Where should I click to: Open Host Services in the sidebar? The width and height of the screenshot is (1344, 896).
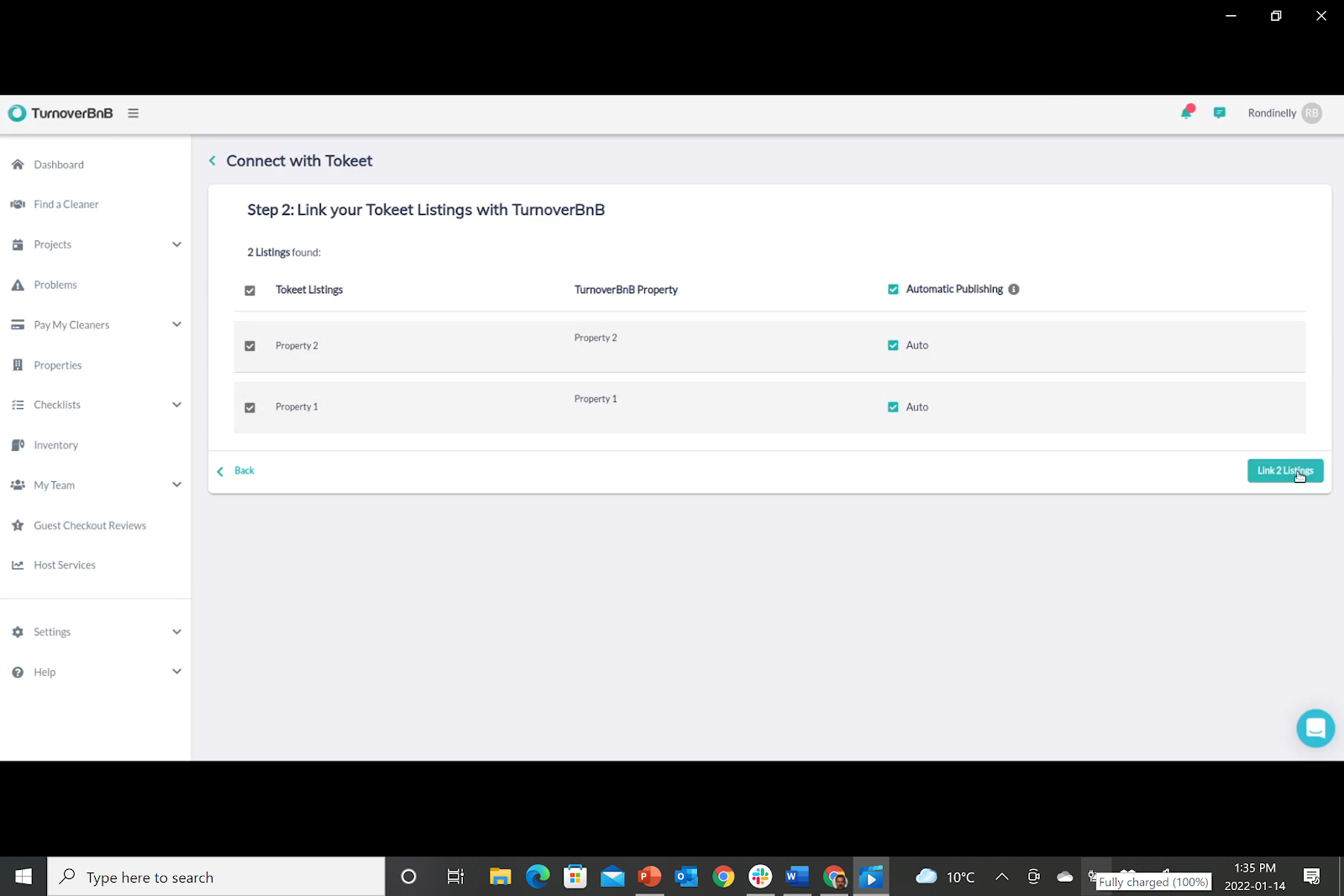click(x=65, y=565)
